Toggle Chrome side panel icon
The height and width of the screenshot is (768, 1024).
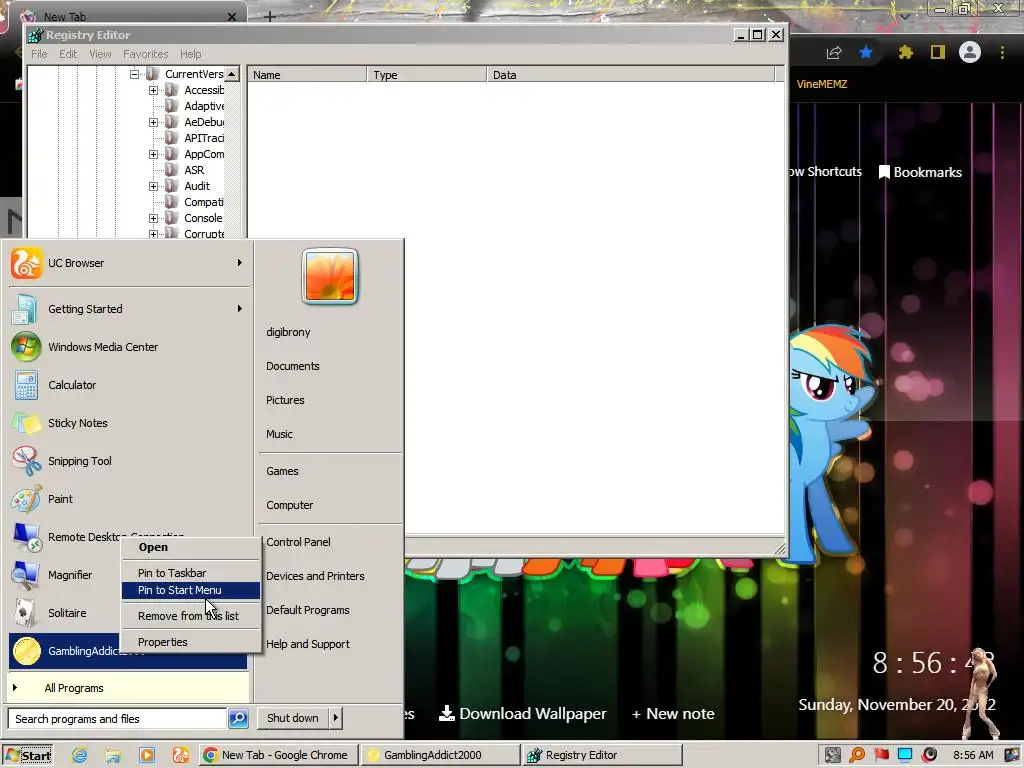pyautogui.click(x=938, y=52)
